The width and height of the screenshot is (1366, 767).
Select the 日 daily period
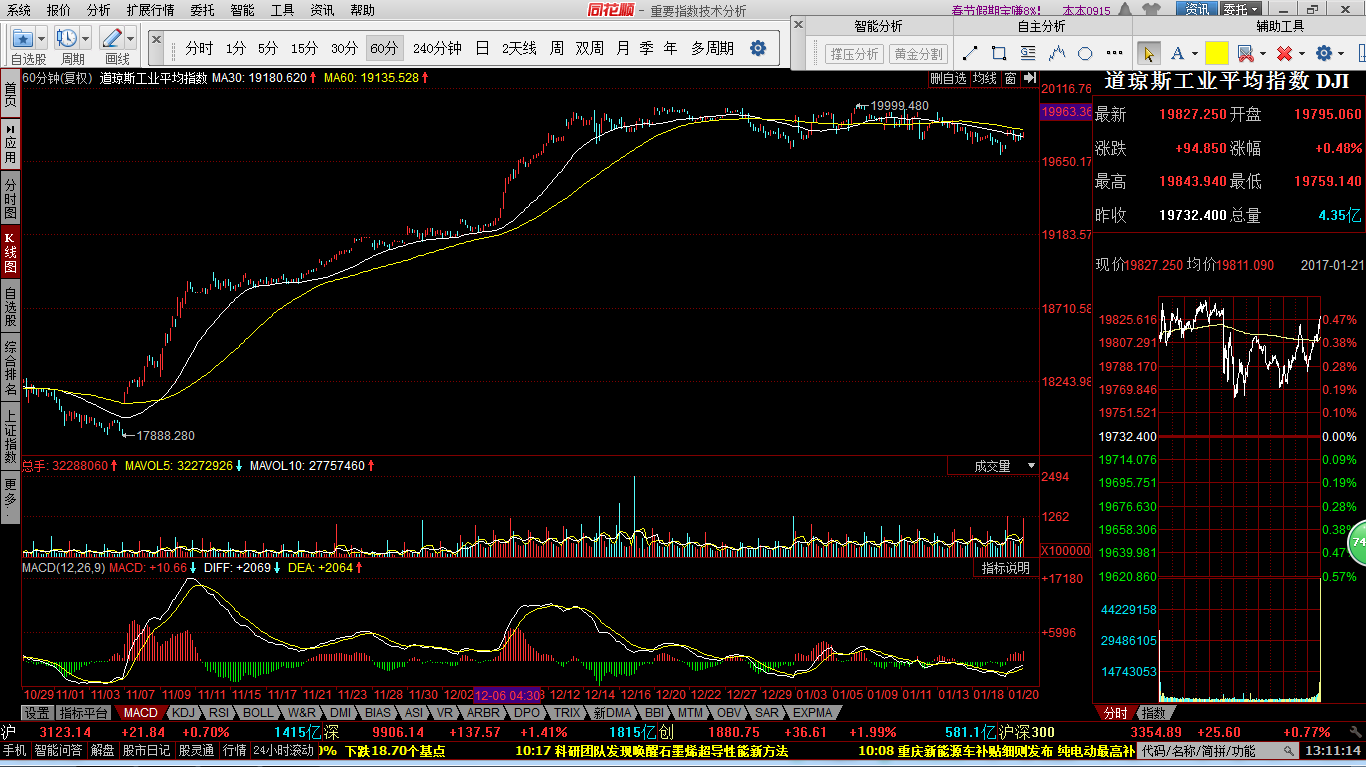coord(482,48)
